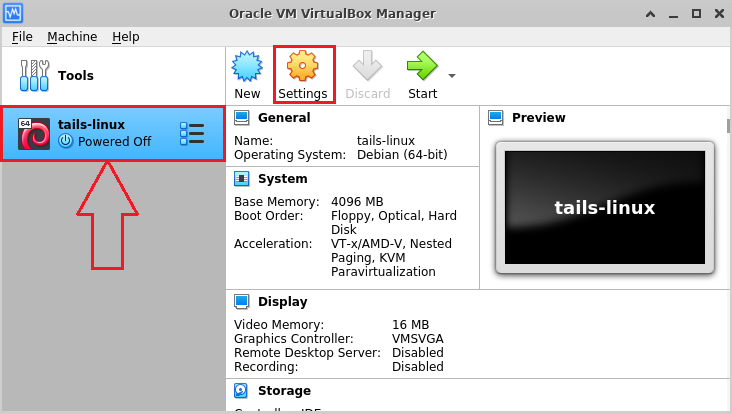Click the VirtualBox title bar app icon
The width and height of the screenshot is (732, 414).
[x=13, y=13]
